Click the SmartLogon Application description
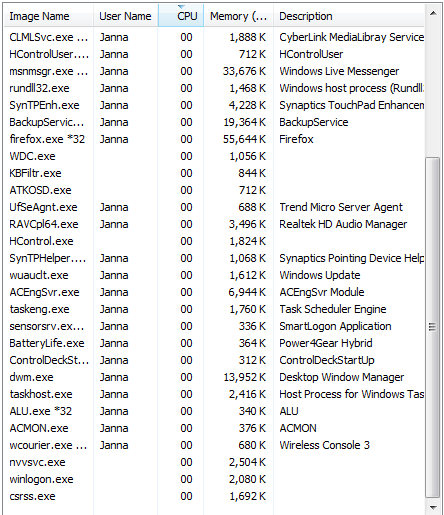The width and height of the screenshot is (444, 515). coord(335,326)
